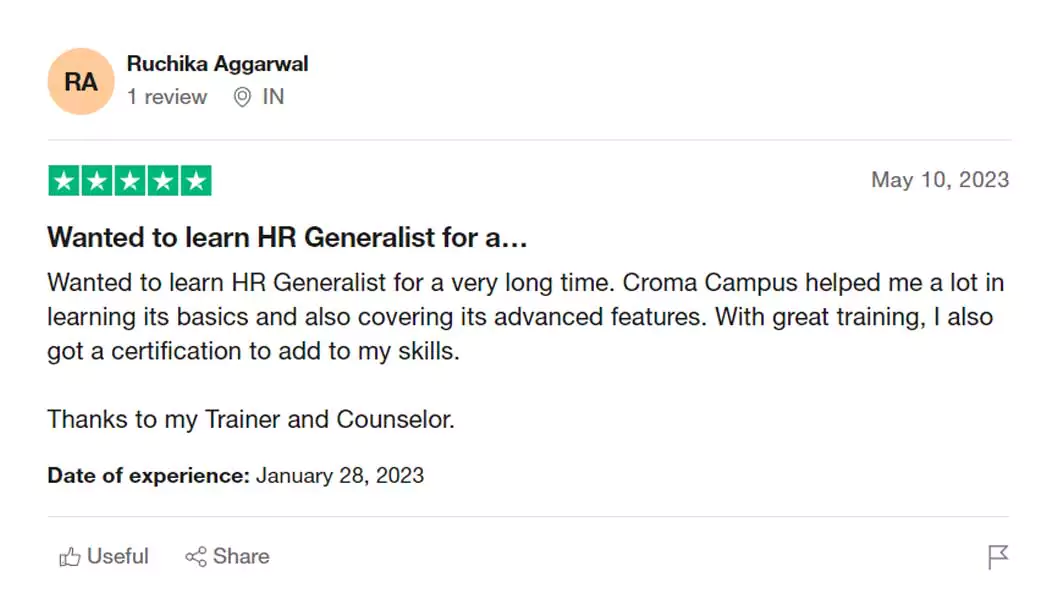The height and width of the screenshot is (615, 1059).
Task: Mark the review as Useful via label
Action: [x=118, y=556]
